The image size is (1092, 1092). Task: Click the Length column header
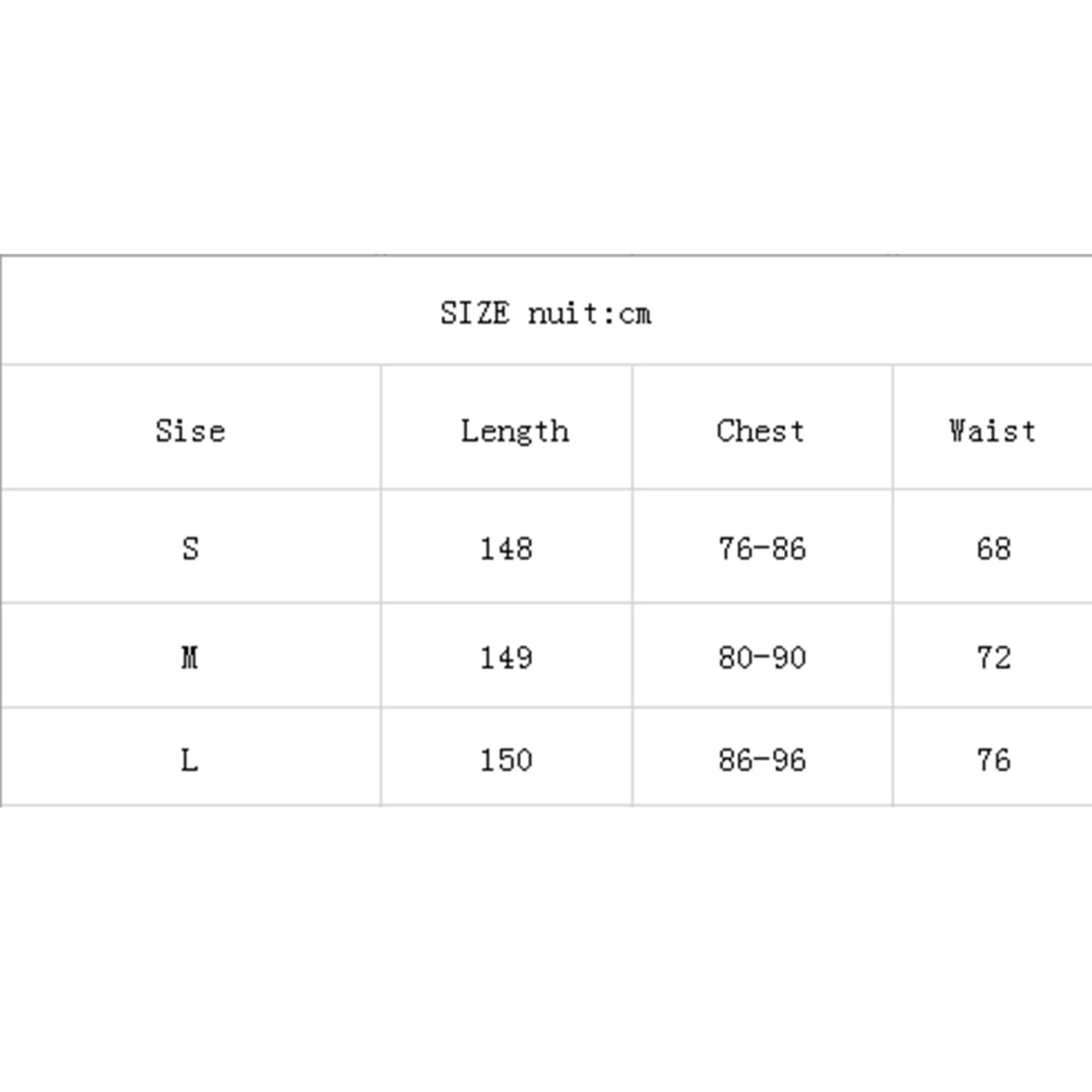point(515,431)
